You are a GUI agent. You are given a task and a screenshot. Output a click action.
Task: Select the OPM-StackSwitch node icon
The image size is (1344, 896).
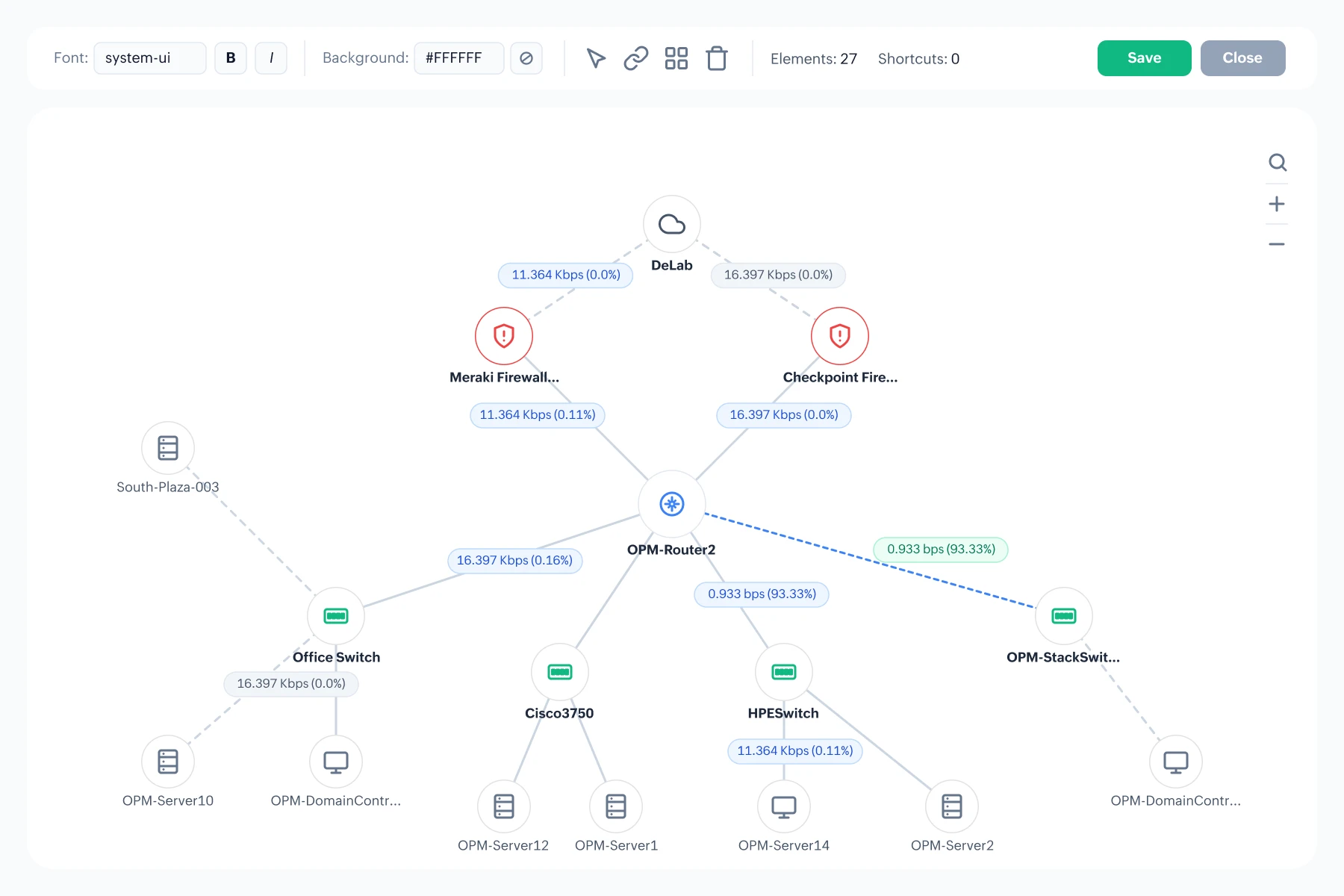click(x=1064, y=616)
